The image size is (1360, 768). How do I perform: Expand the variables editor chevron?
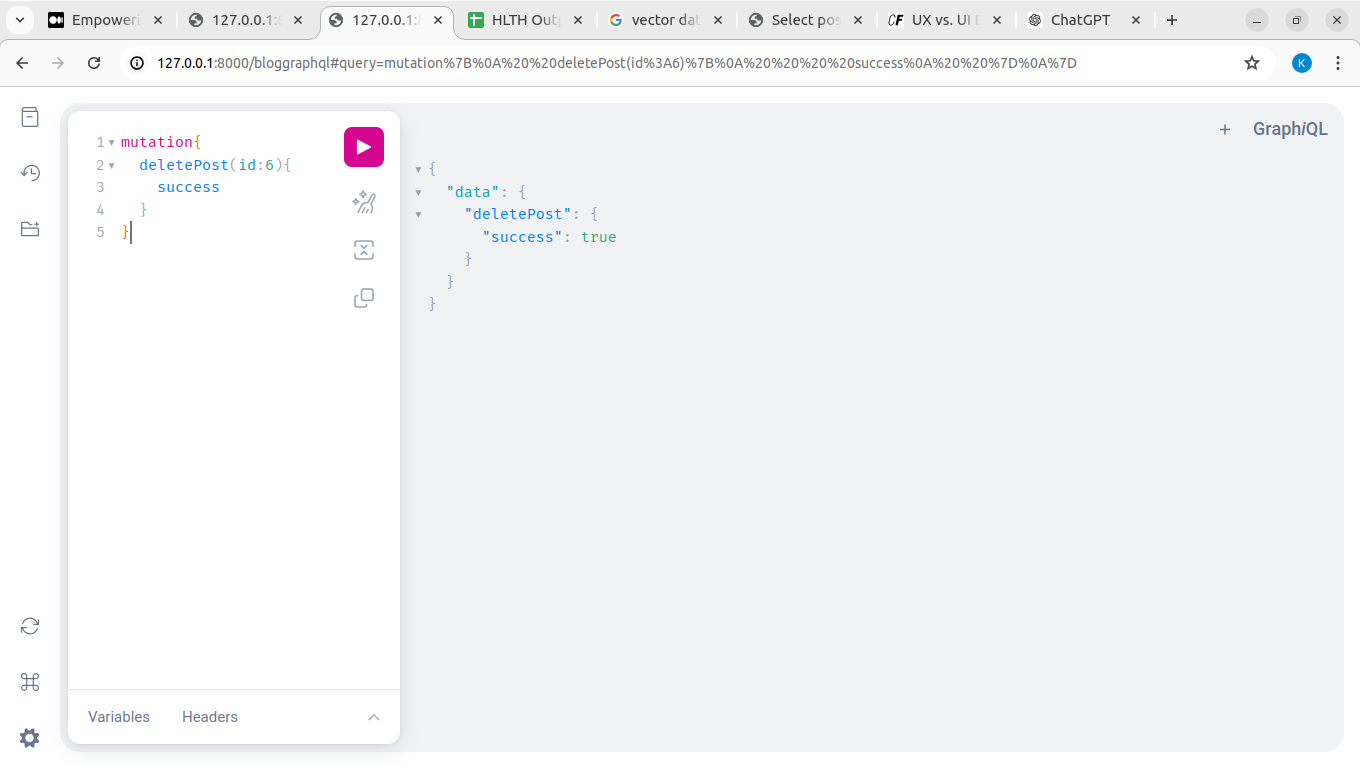point(374,717)
